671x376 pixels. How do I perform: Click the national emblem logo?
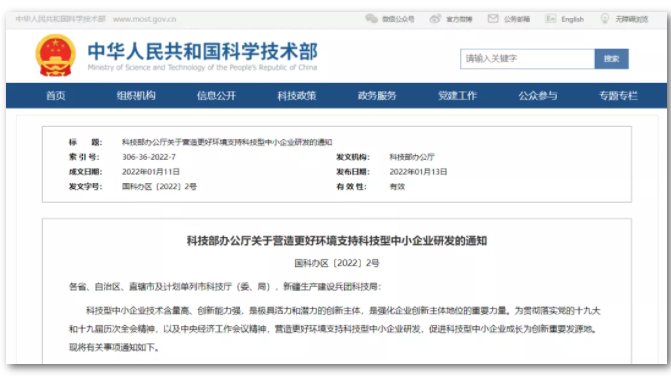[56, 56]
